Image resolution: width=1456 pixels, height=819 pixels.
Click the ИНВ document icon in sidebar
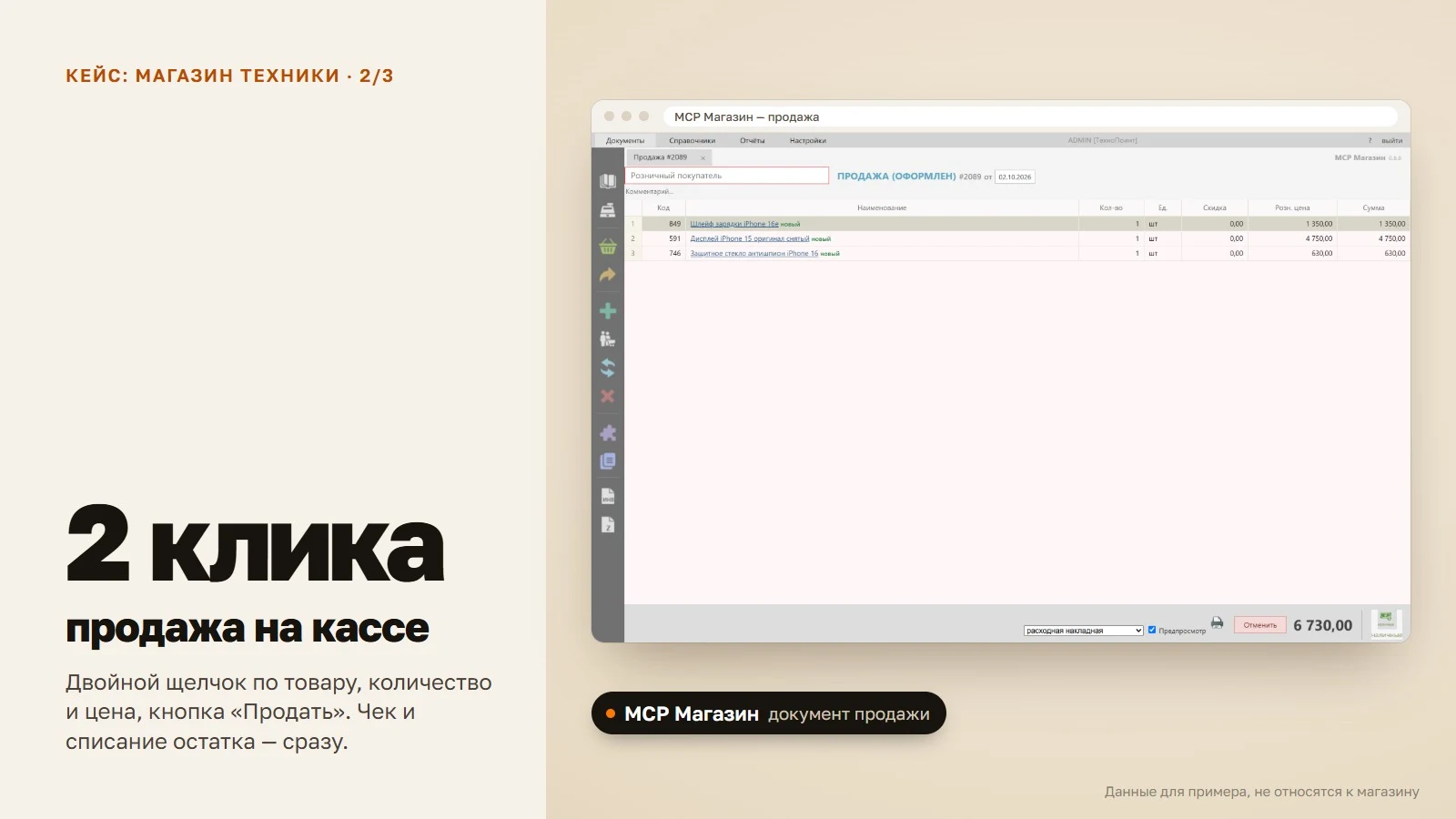pyautogui.click(x=608, y=496)
